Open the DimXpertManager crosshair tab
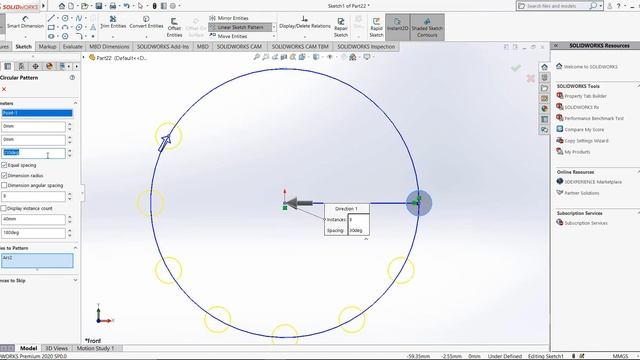Screen dimensions: 640x360 (36, 66)
